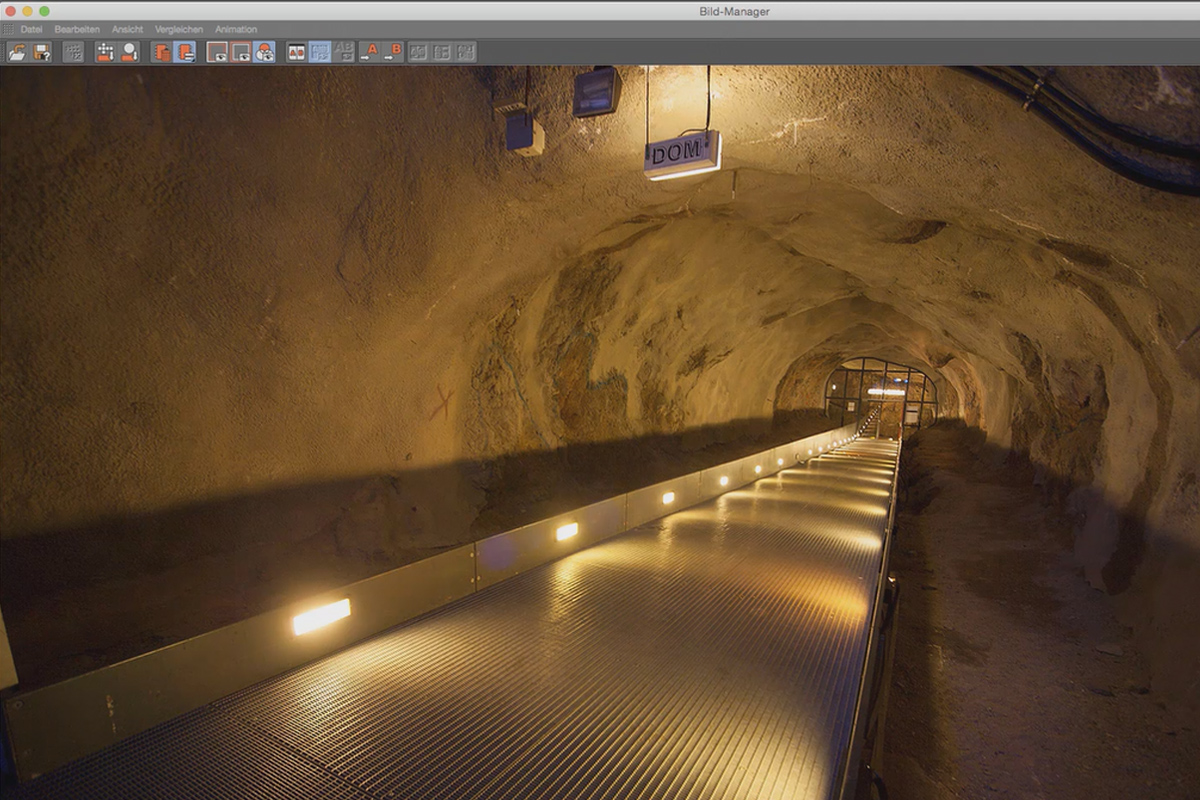Click the second eye frame display icon
Viewport: 1200px width, 800px height.
tap(241, 52)
